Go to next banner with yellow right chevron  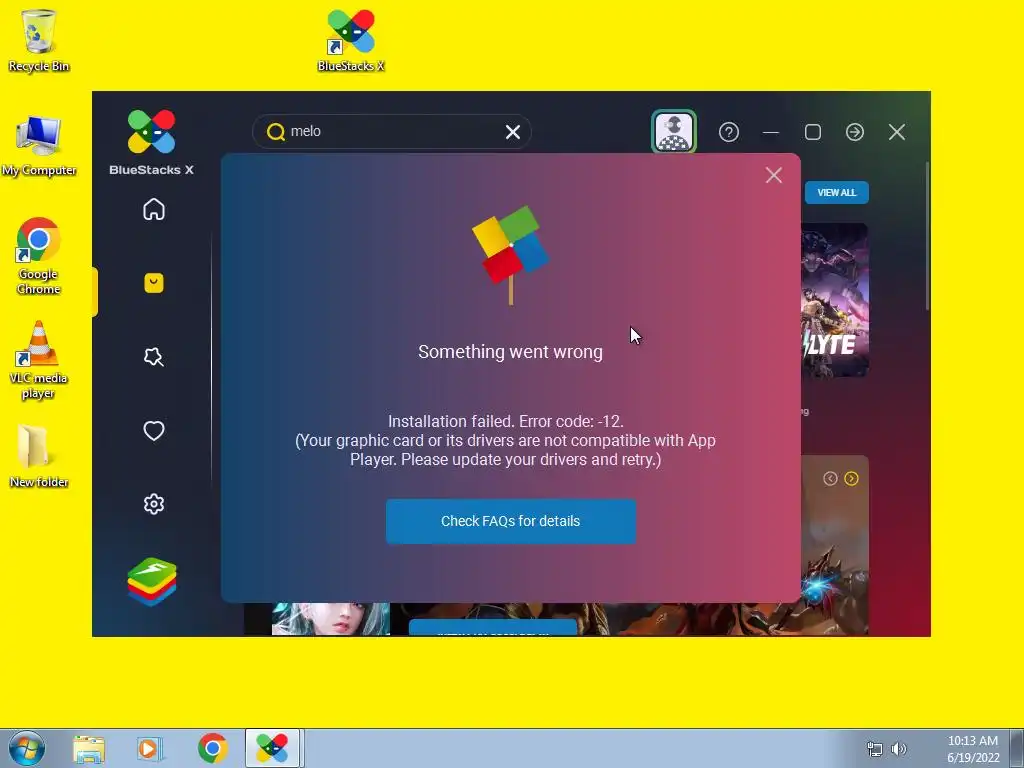click(x=852, y=479)
